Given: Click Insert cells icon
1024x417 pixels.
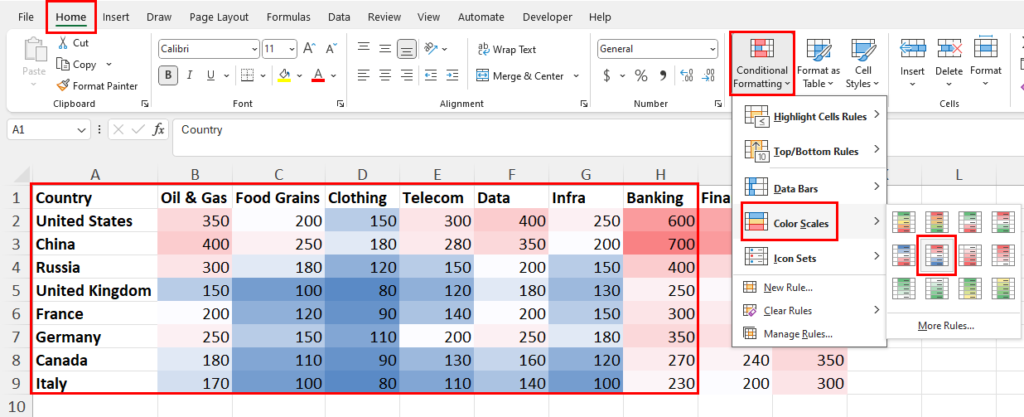Looking at the screenshot, I should coord(912,49).
